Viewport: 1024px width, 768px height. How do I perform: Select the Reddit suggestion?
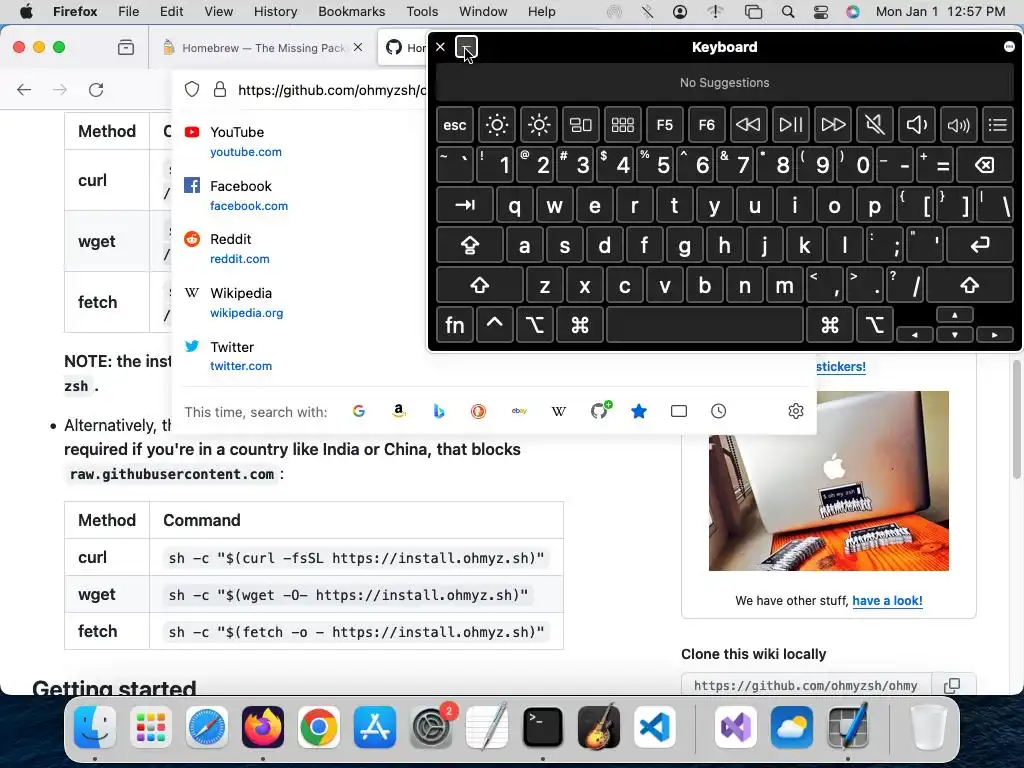tap(300, 248)
